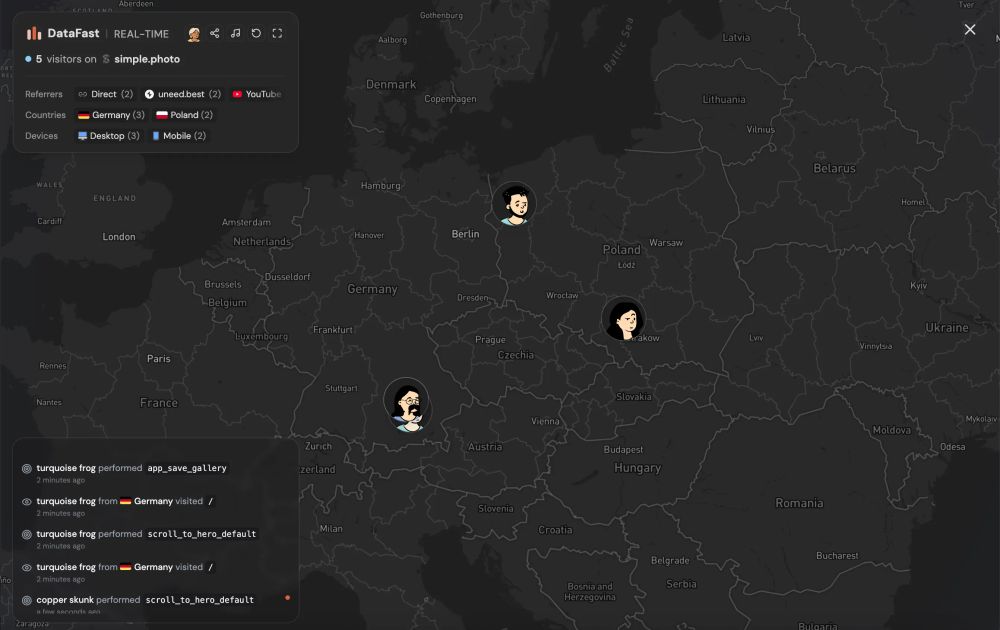Click the target icon beside turquoise frog scroll_to_hero_default
The image size is (1000, 630).
click(27, 534)
